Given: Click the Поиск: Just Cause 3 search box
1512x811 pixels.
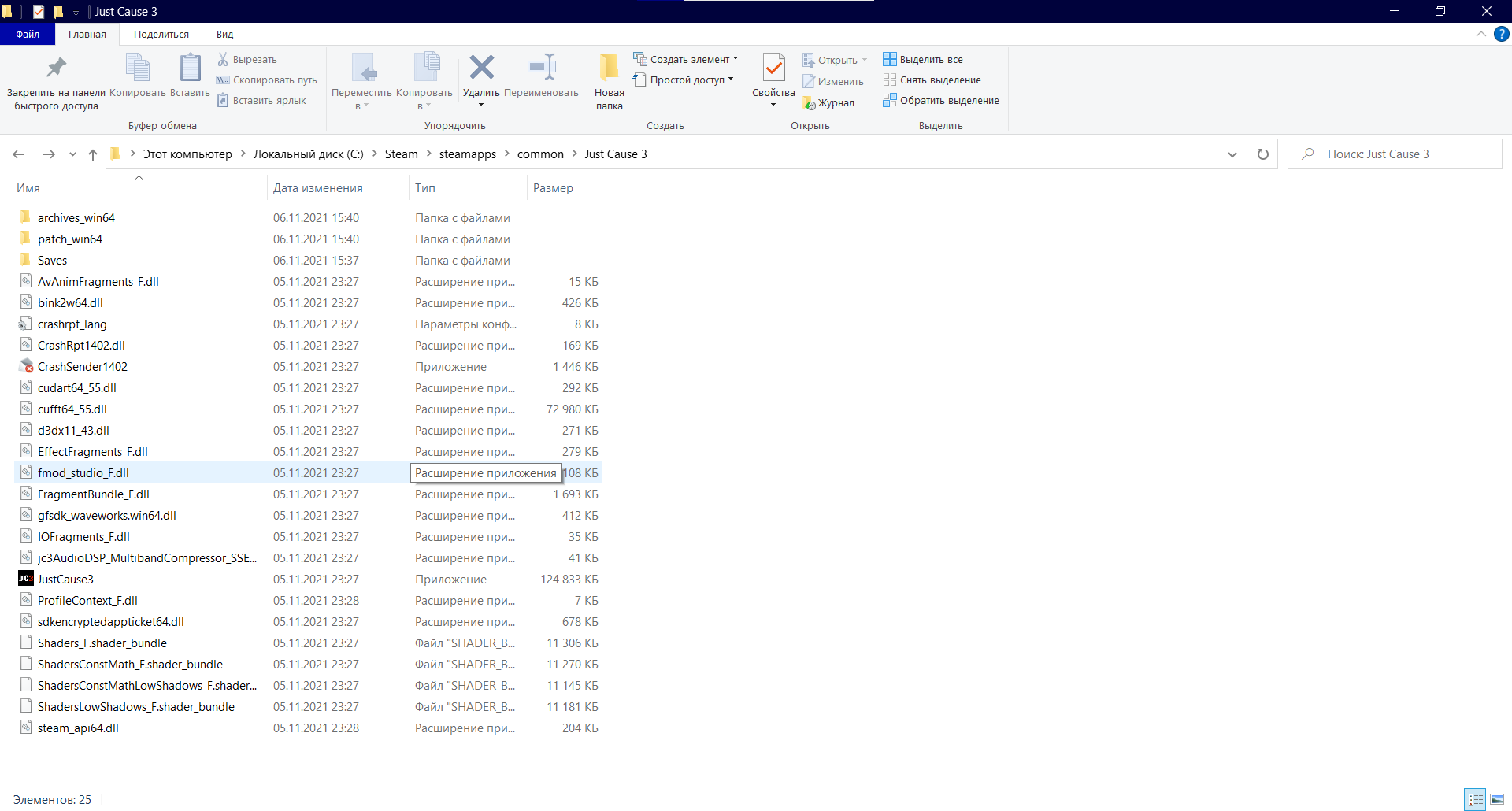Looking at the screenshot, I should (x=1395, y=154).
